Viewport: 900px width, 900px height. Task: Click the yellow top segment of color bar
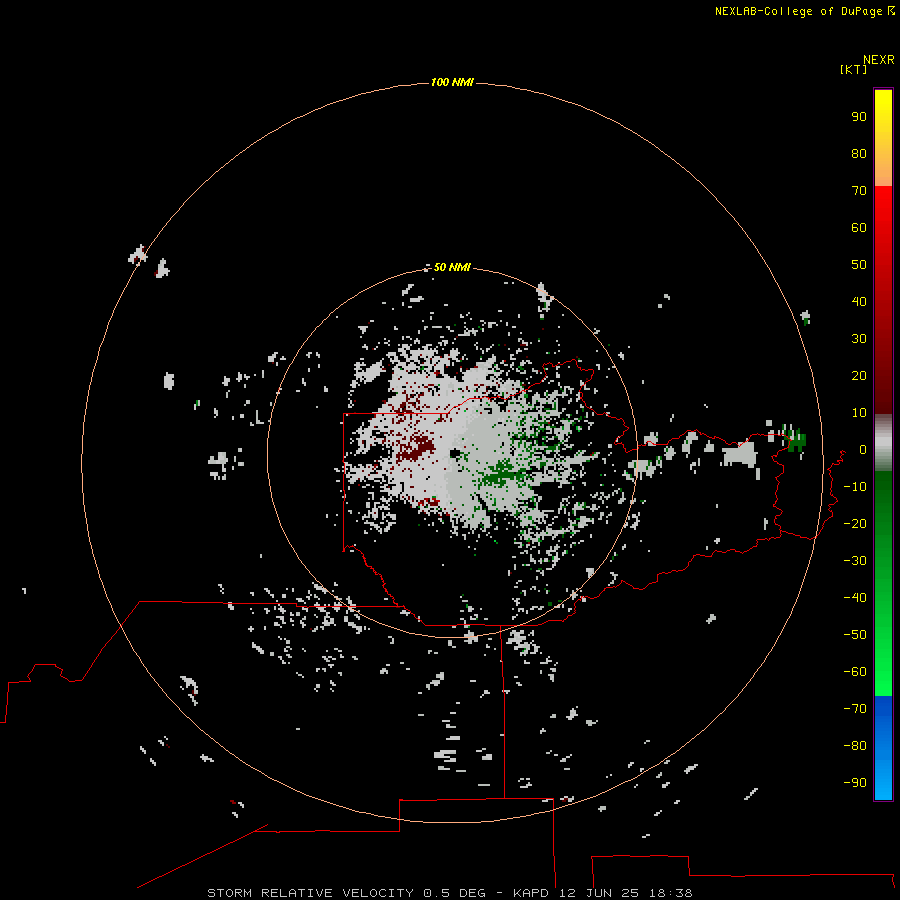pyautogui.click(x=883, y=138)
